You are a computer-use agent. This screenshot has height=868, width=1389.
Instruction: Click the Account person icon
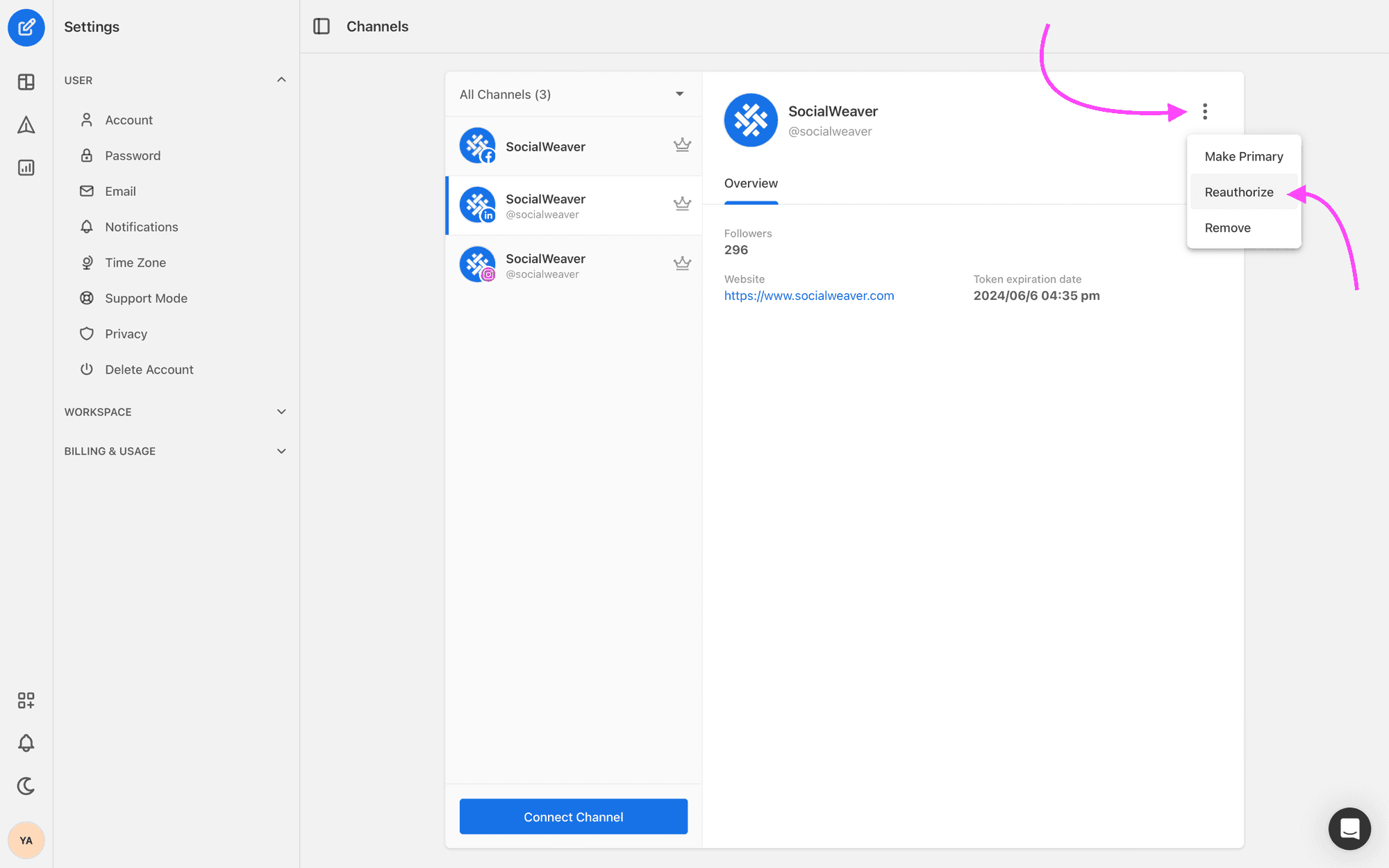click(87, 120)
